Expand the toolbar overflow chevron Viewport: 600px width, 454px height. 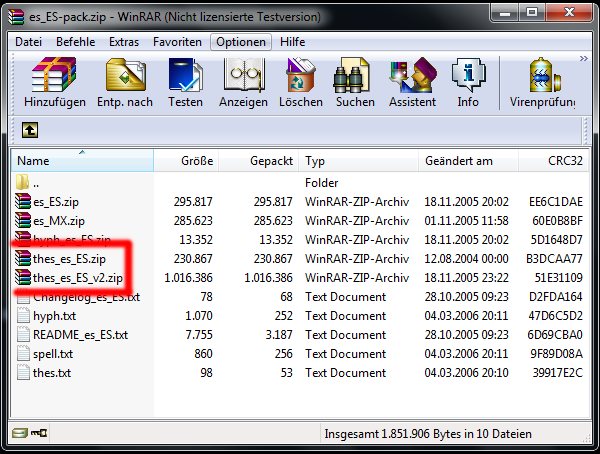(584, 59)
